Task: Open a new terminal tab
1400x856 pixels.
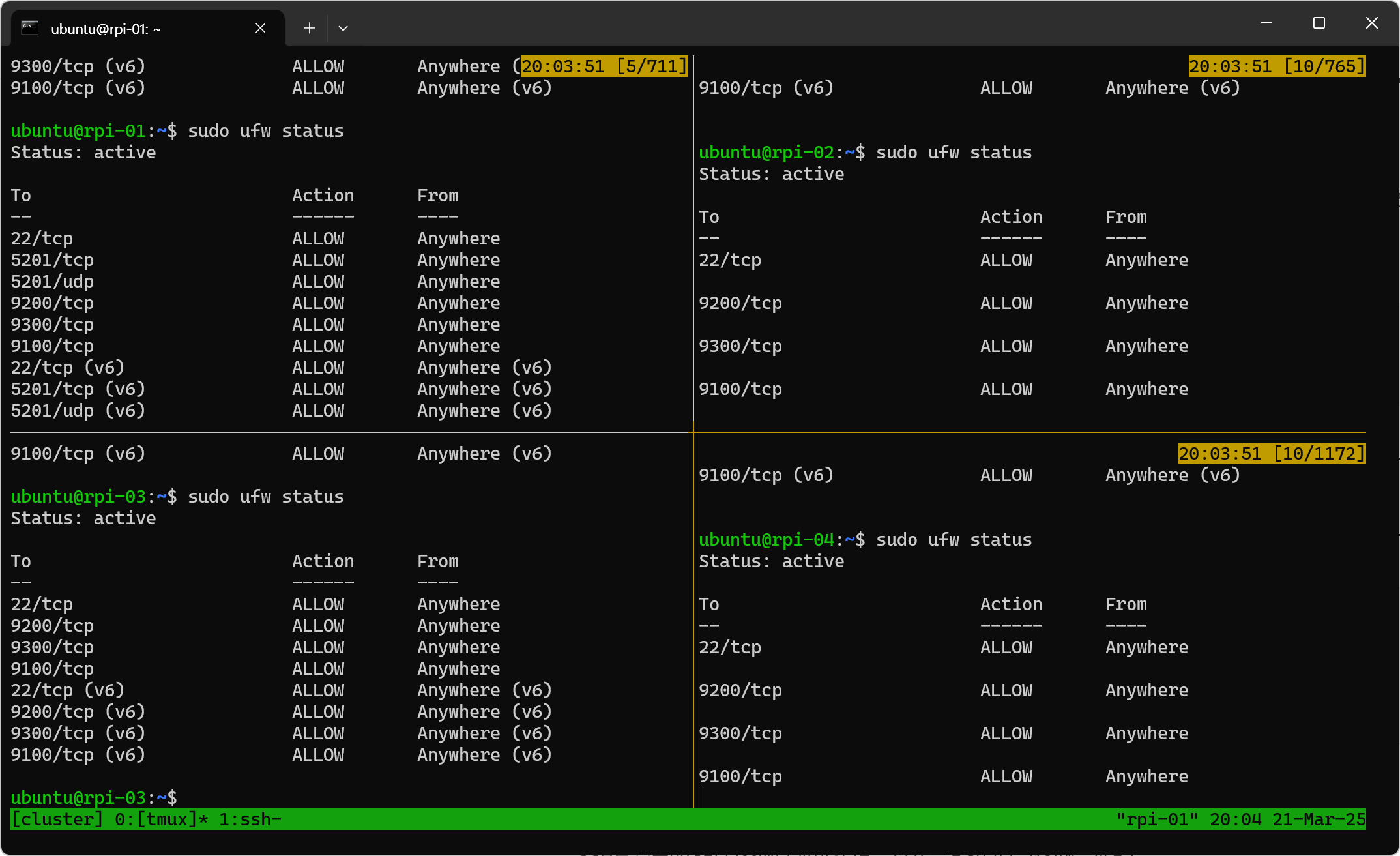Action: tap(309, 28)
